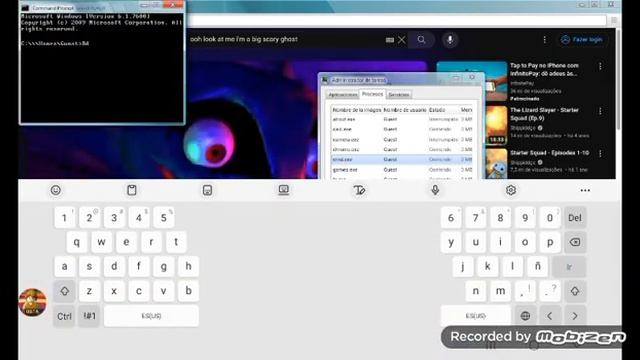
Task: Tap the keyboard icon in the search box
Action: pyautogui.click(x=390, y=40)
